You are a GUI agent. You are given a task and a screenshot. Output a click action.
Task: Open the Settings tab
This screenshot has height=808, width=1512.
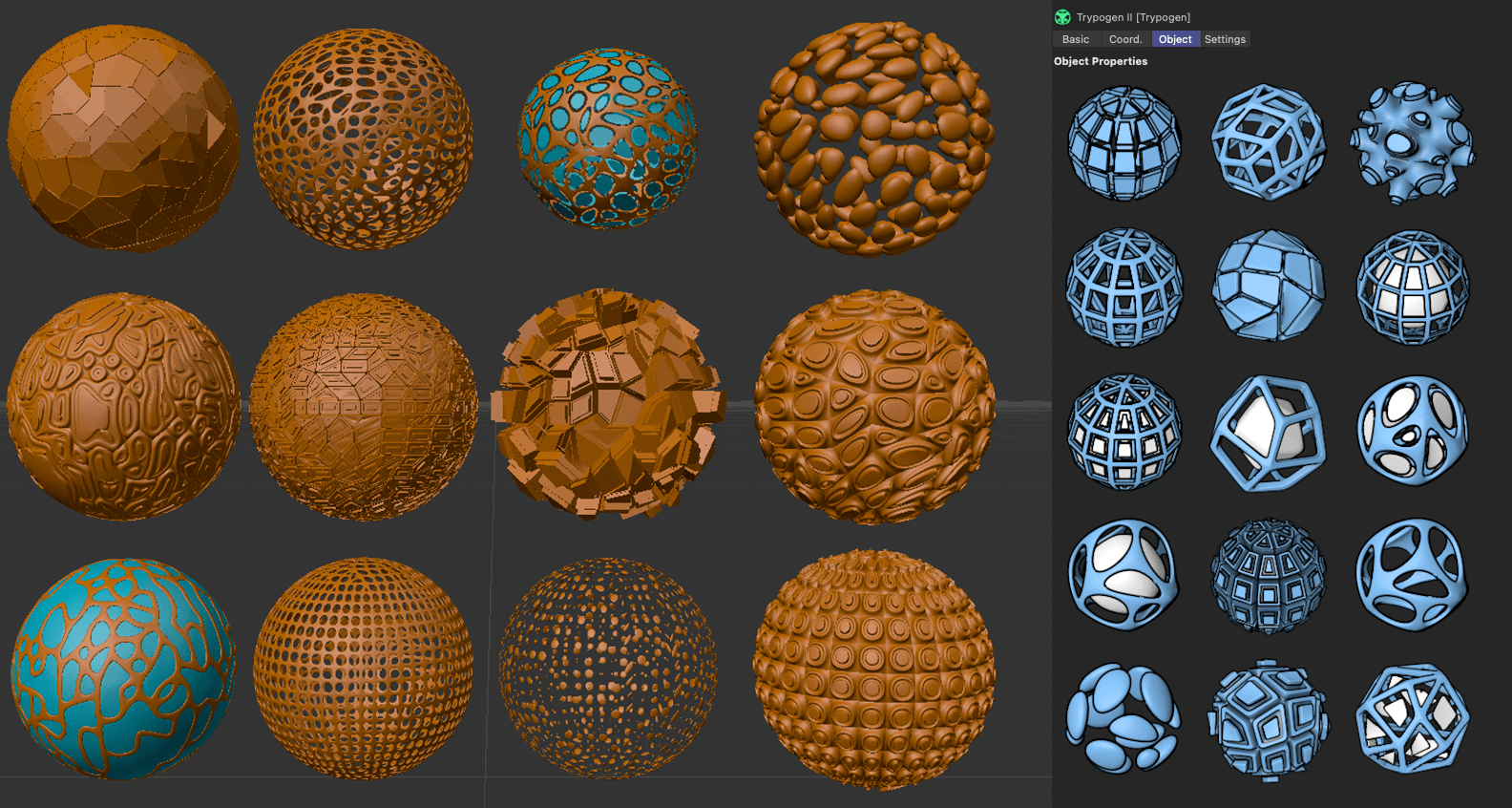tap(1225, 39)
